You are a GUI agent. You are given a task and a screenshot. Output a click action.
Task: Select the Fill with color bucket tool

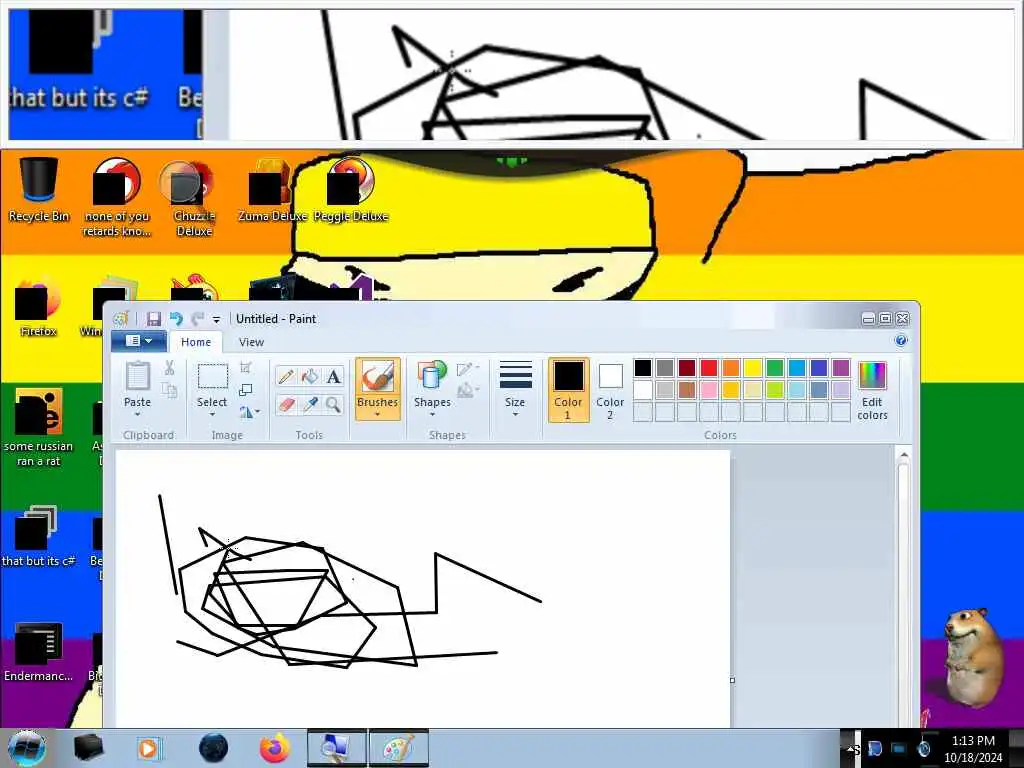pyautogui.click(x=310, y=376)
